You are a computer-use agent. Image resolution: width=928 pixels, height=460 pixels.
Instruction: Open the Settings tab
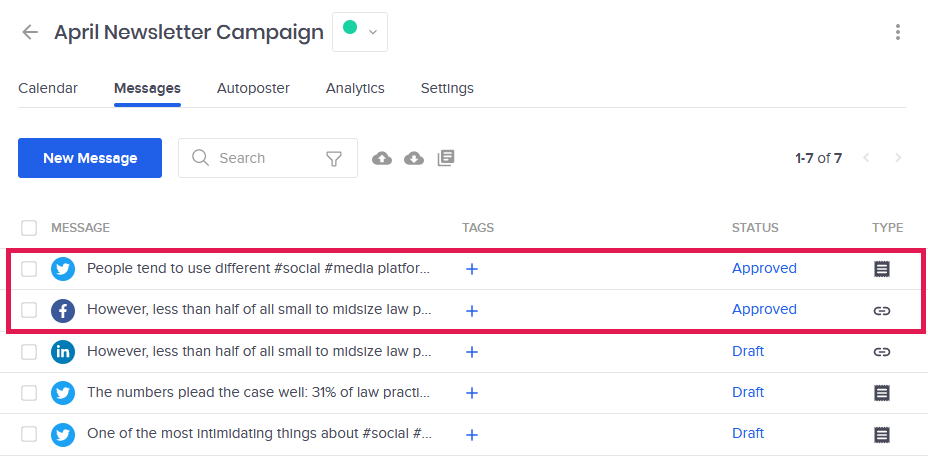pyautogui.click(x=447, y=88)
